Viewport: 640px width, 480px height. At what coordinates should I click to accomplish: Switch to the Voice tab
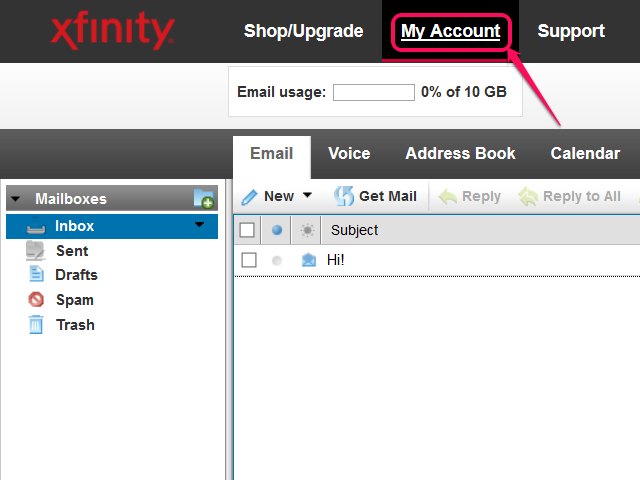349,153
